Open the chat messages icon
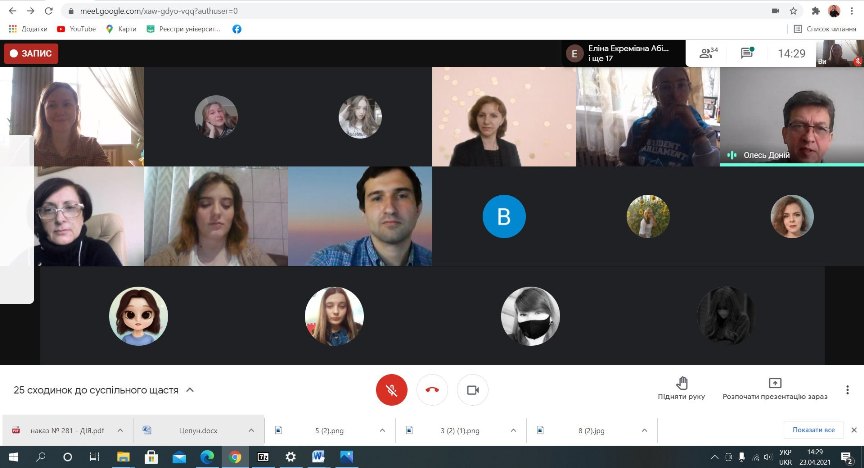 pyautogui.click(x=747, y=53)
